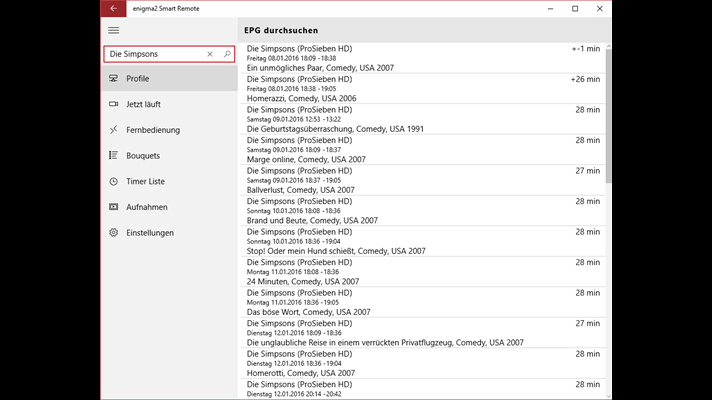Select episode 24 Minuten

click(x=422, y=272)
